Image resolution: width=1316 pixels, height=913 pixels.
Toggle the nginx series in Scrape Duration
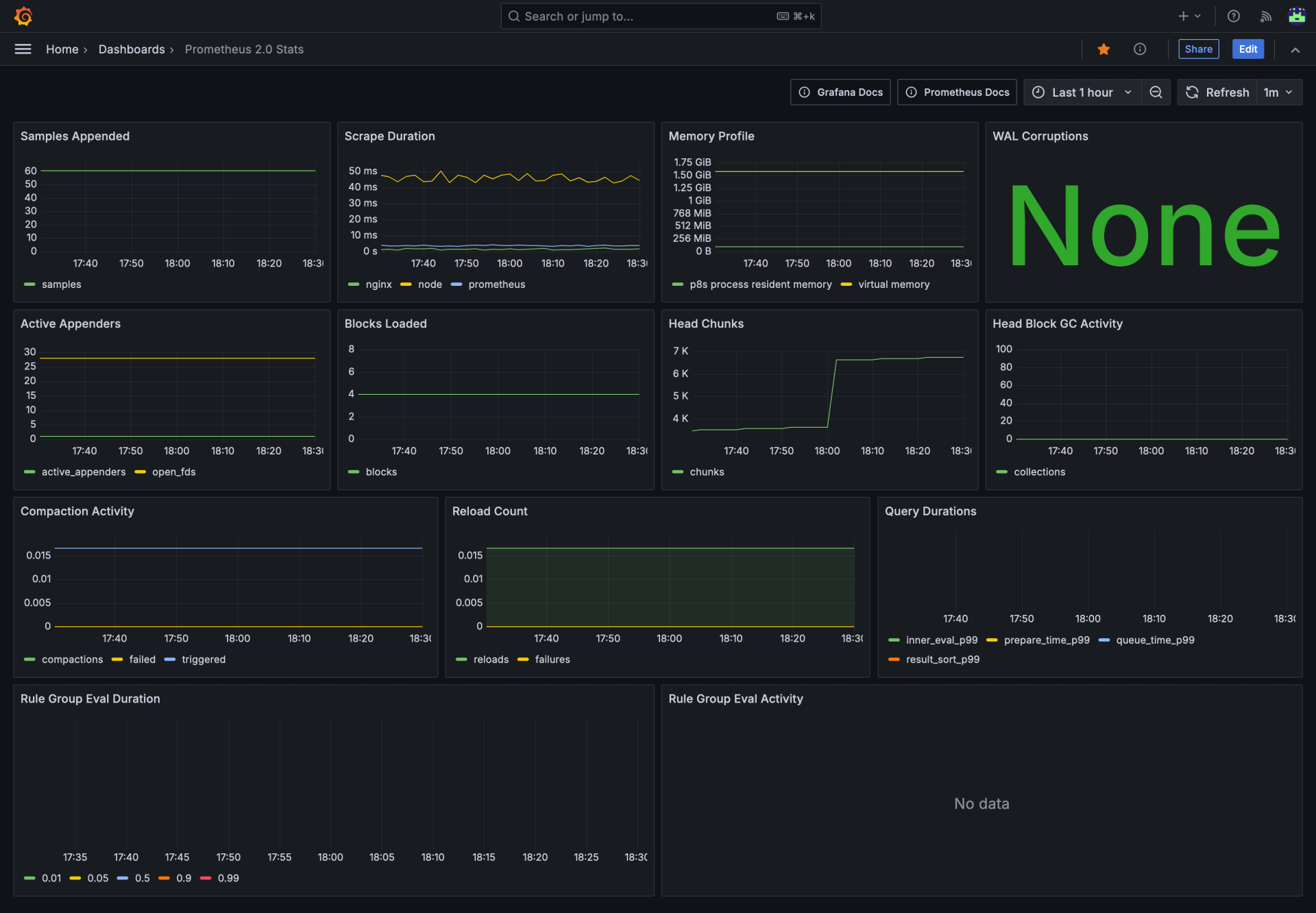pos(378,284)
